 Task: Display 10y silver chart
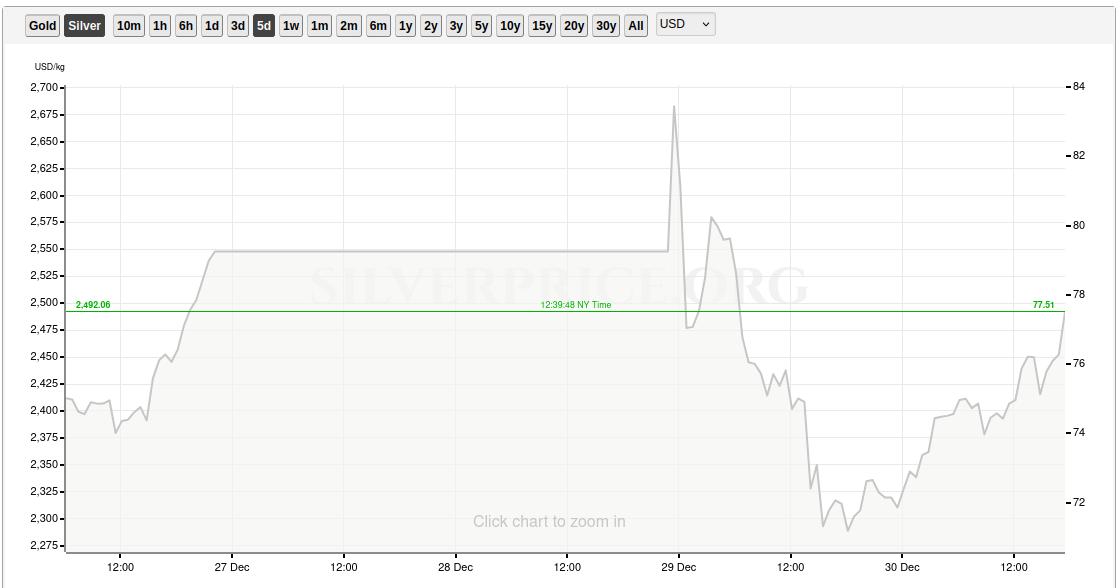[x=510, y=26]
